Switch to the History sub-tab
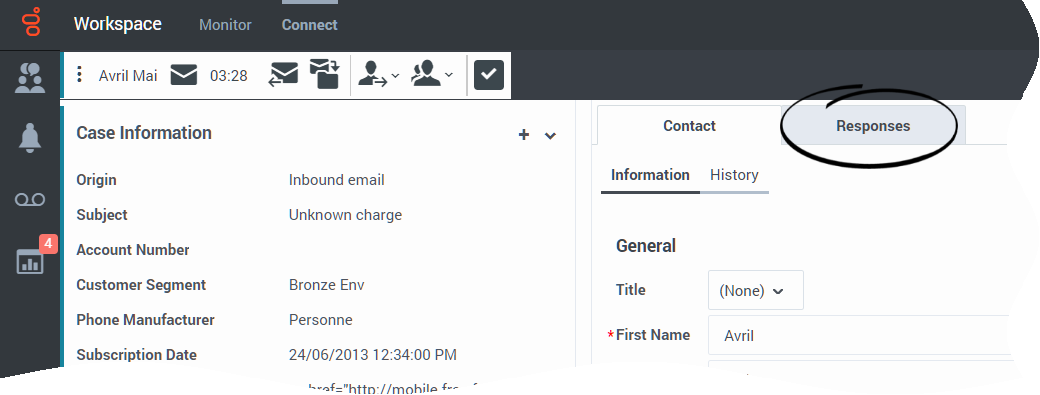This screenshot has width=1040, height=395. [x=734, y=175]
